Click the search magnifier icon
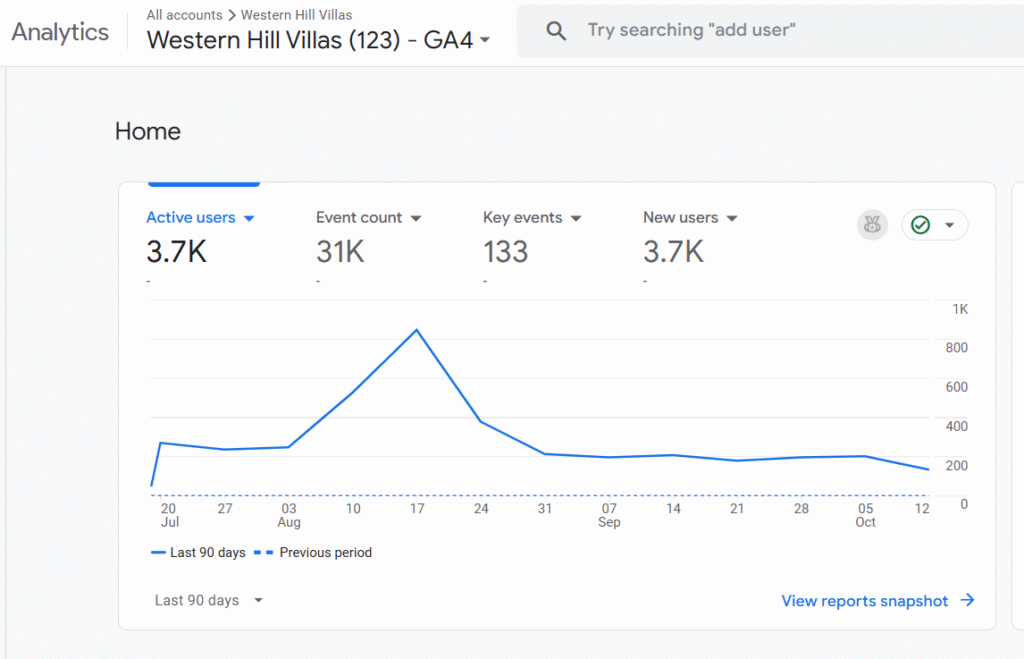 (556, 31)
